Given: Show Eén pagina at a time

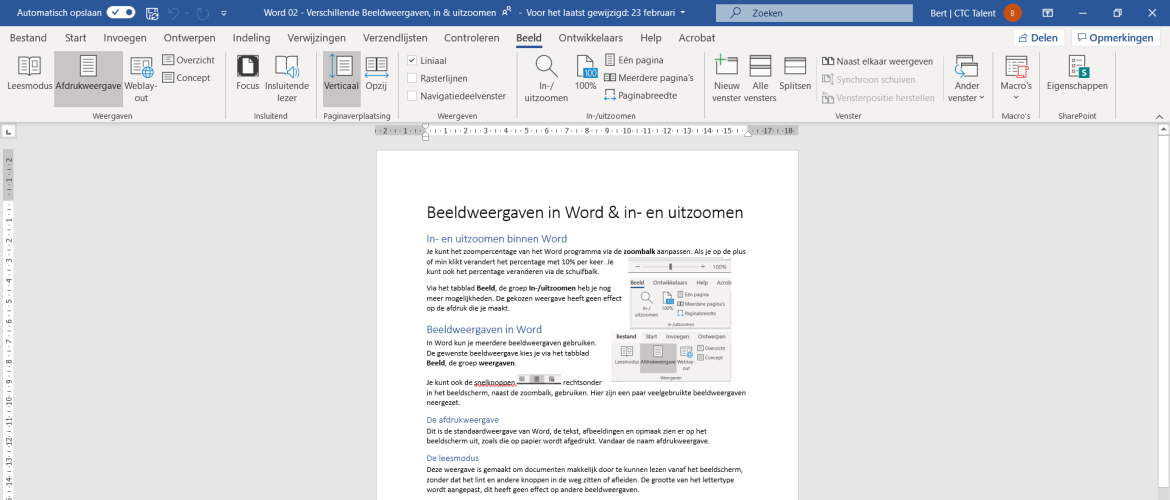Looking at the screenshot, I should click(634, 60).
